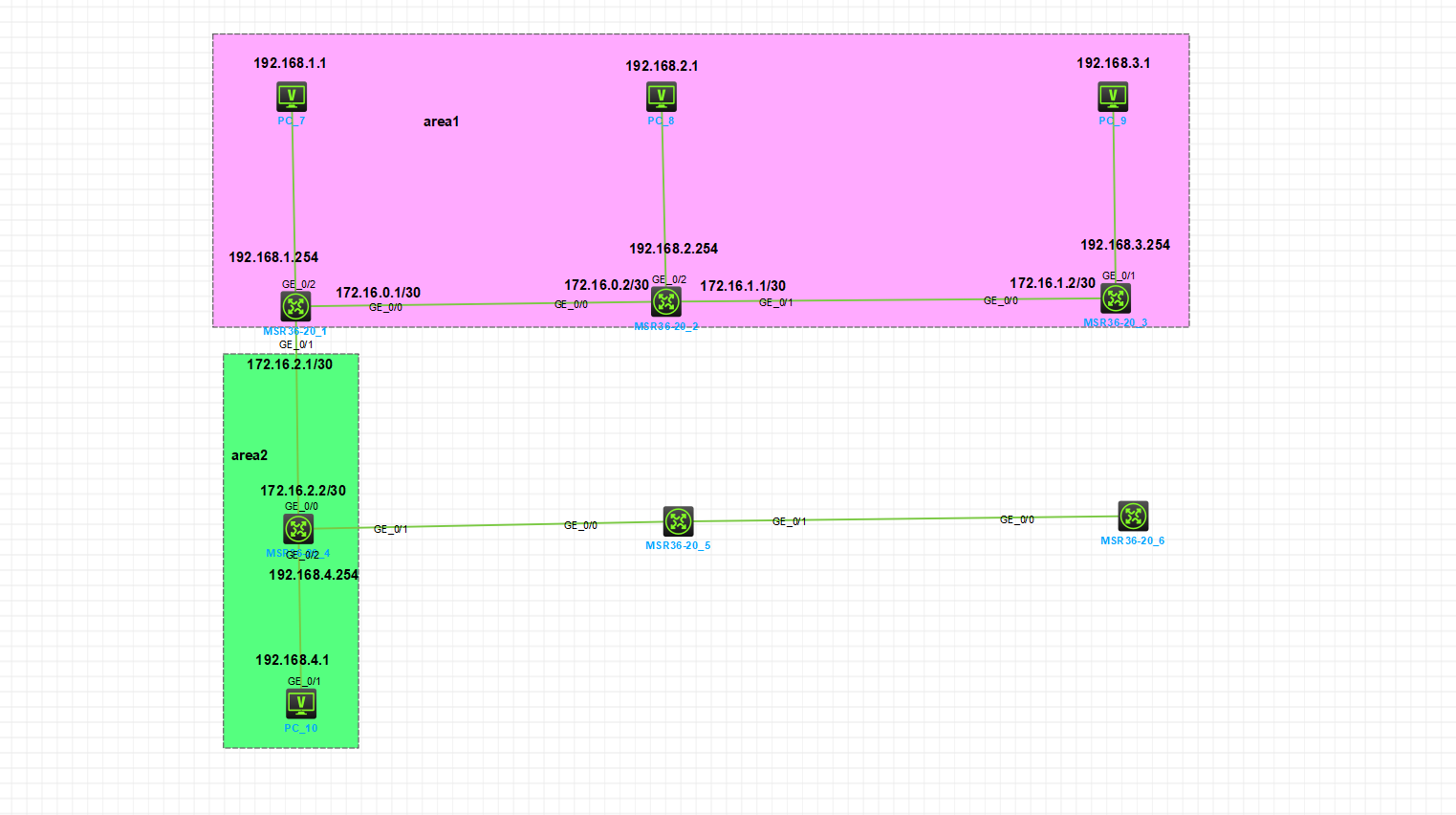This screenshot has height=815, width=1456.
Task: Click the 192.168.4.1 label
Action: [x=293, y=660]
